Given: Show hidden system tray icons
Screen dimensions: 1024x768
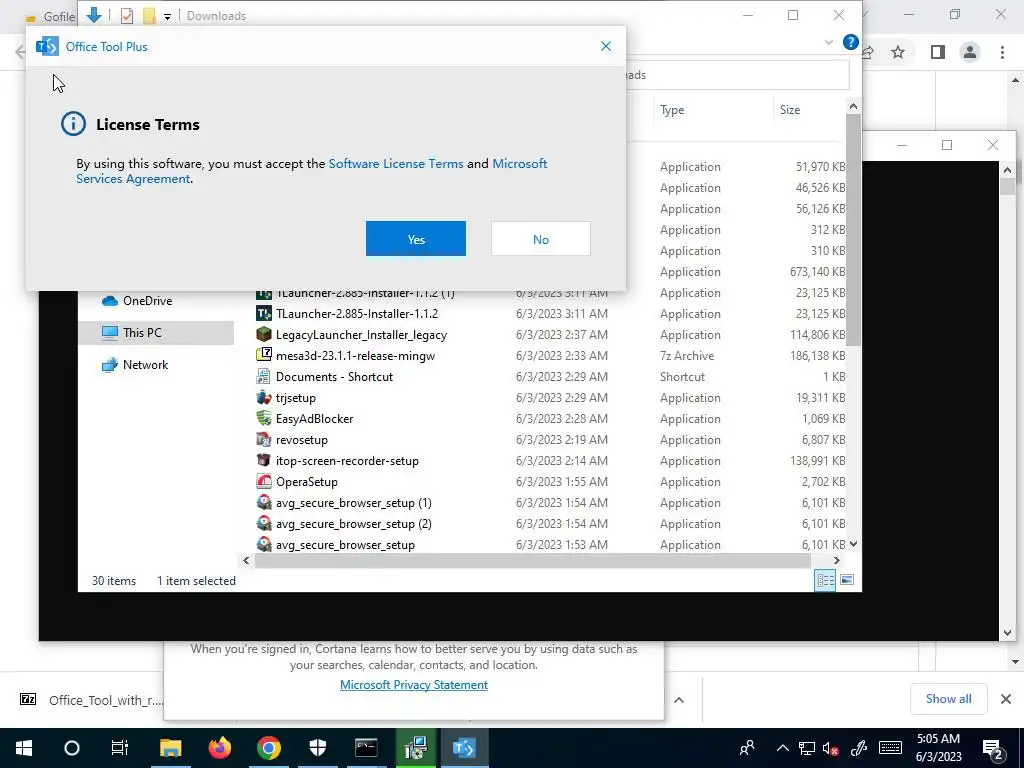Looking at the screenshot, I should [x=782, y=748].
